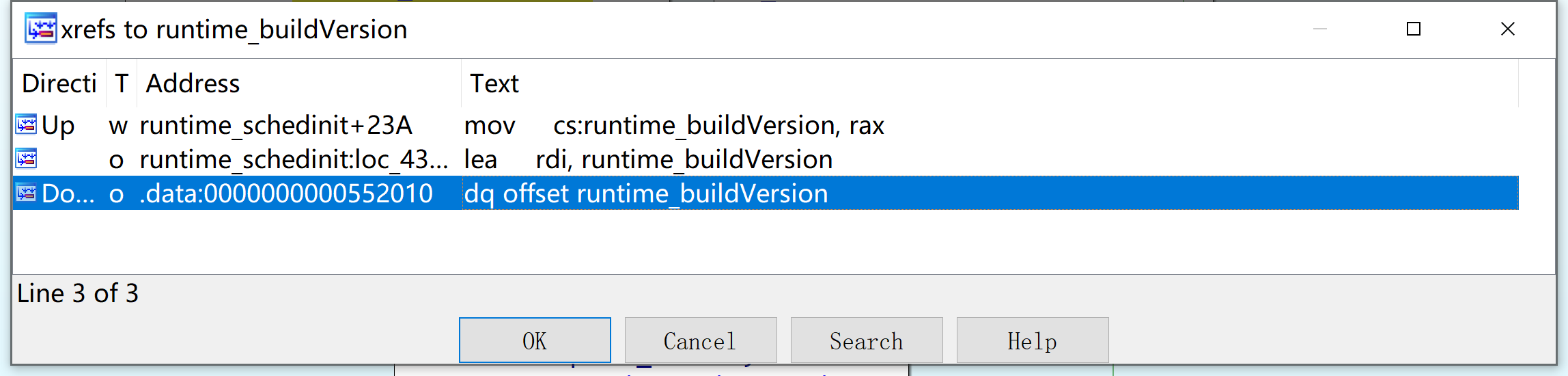Select the .data:0000000000552010 xref row
The image size is (1568, 376).
pos(766,193)
